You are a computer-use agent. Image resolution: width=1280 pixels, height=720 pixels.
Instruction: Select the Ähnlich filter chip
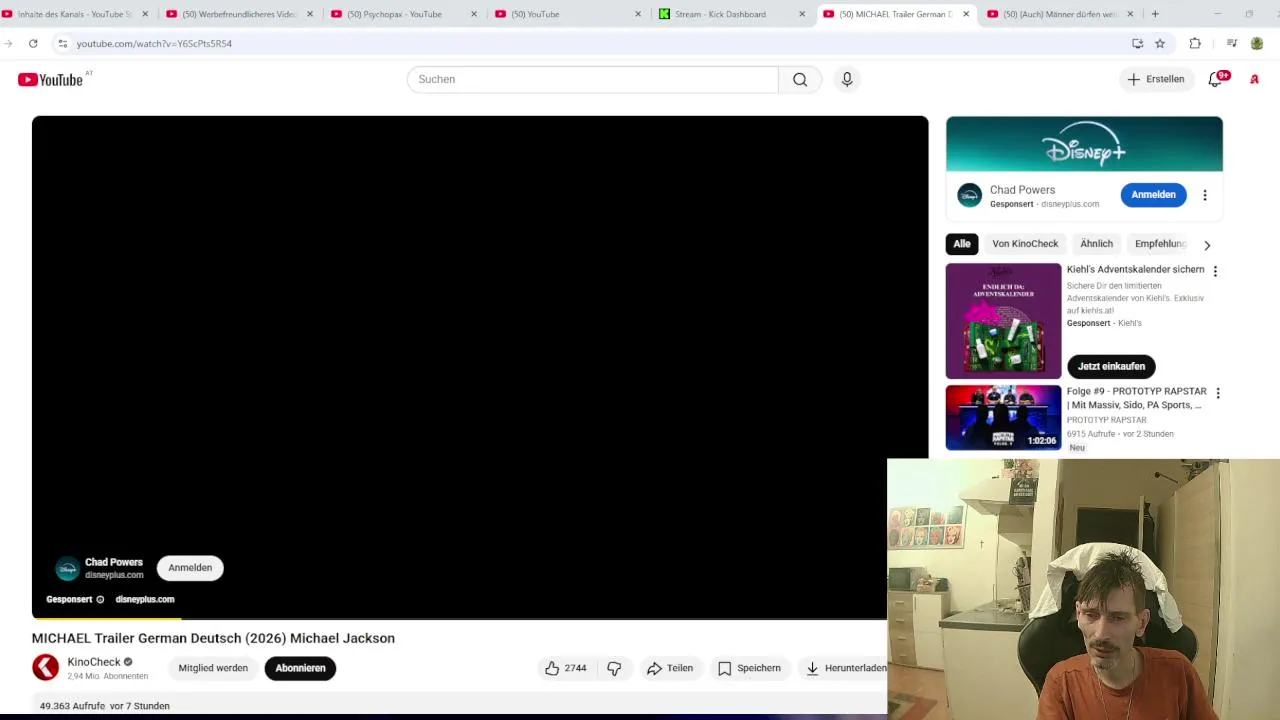point(1096,244)
